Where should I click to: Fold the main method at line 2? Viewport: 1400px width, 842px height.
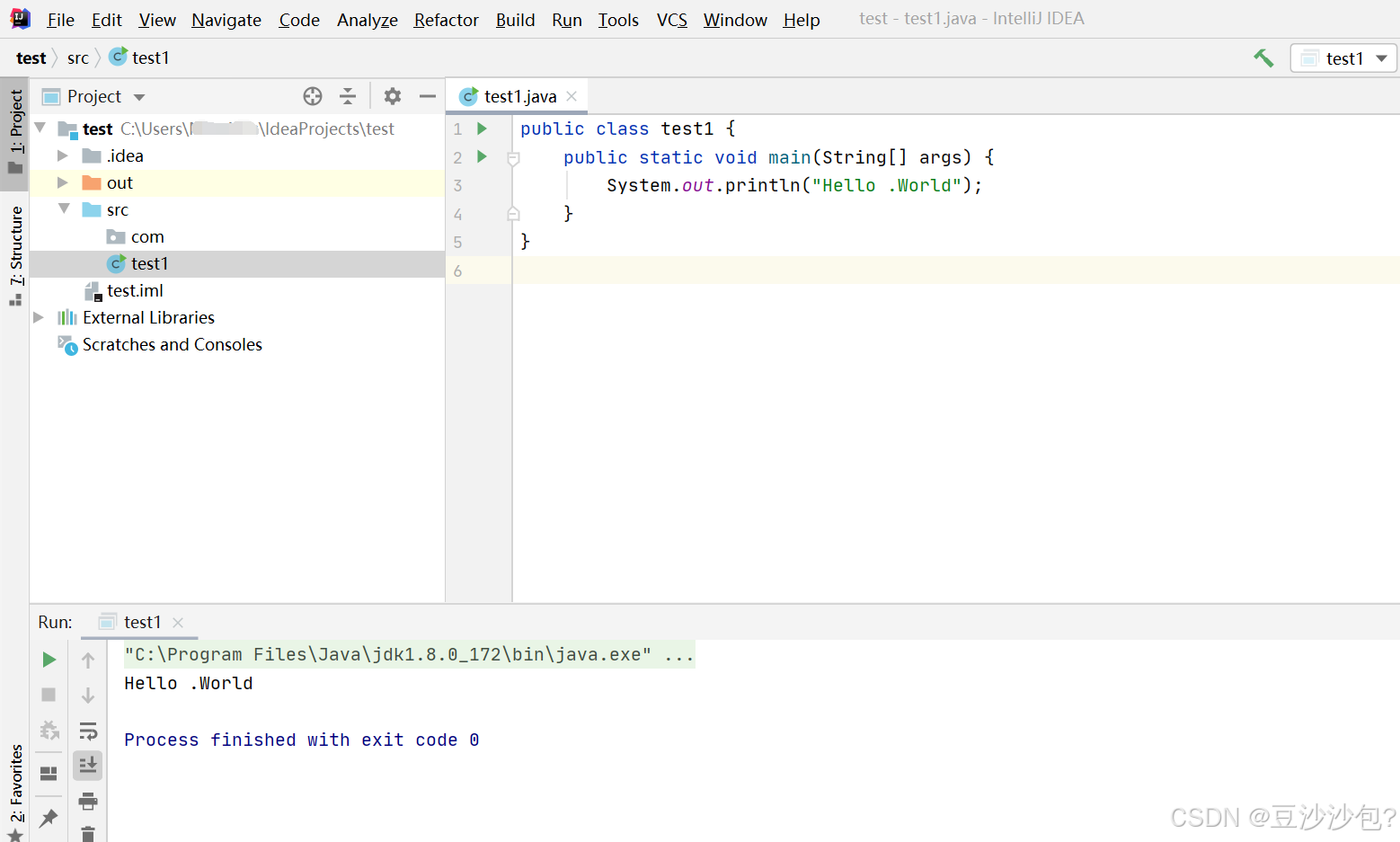pyautogui.click(x=513, y=159)
